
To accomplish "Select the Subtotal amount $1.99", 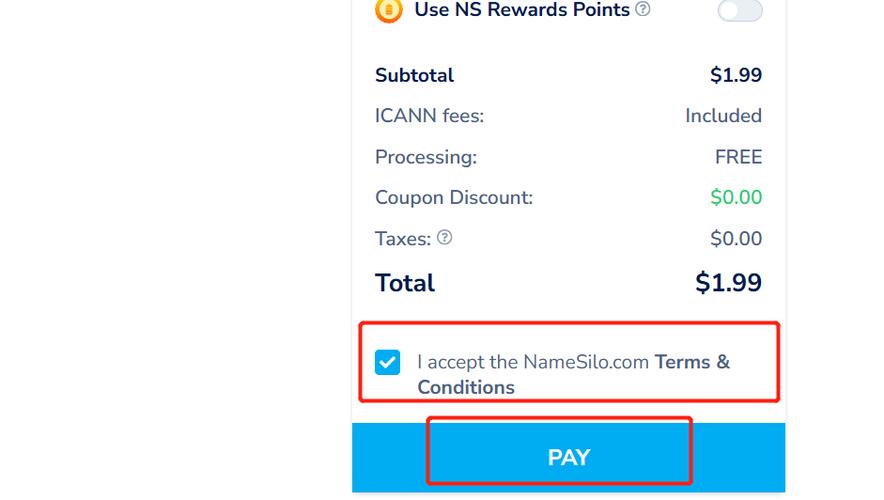I will coord(736,75).
